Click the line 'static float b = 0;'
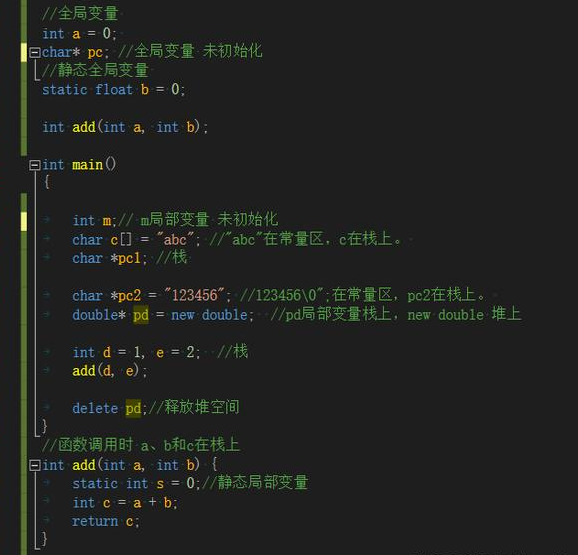578x555 pixels. click(114, 90)
